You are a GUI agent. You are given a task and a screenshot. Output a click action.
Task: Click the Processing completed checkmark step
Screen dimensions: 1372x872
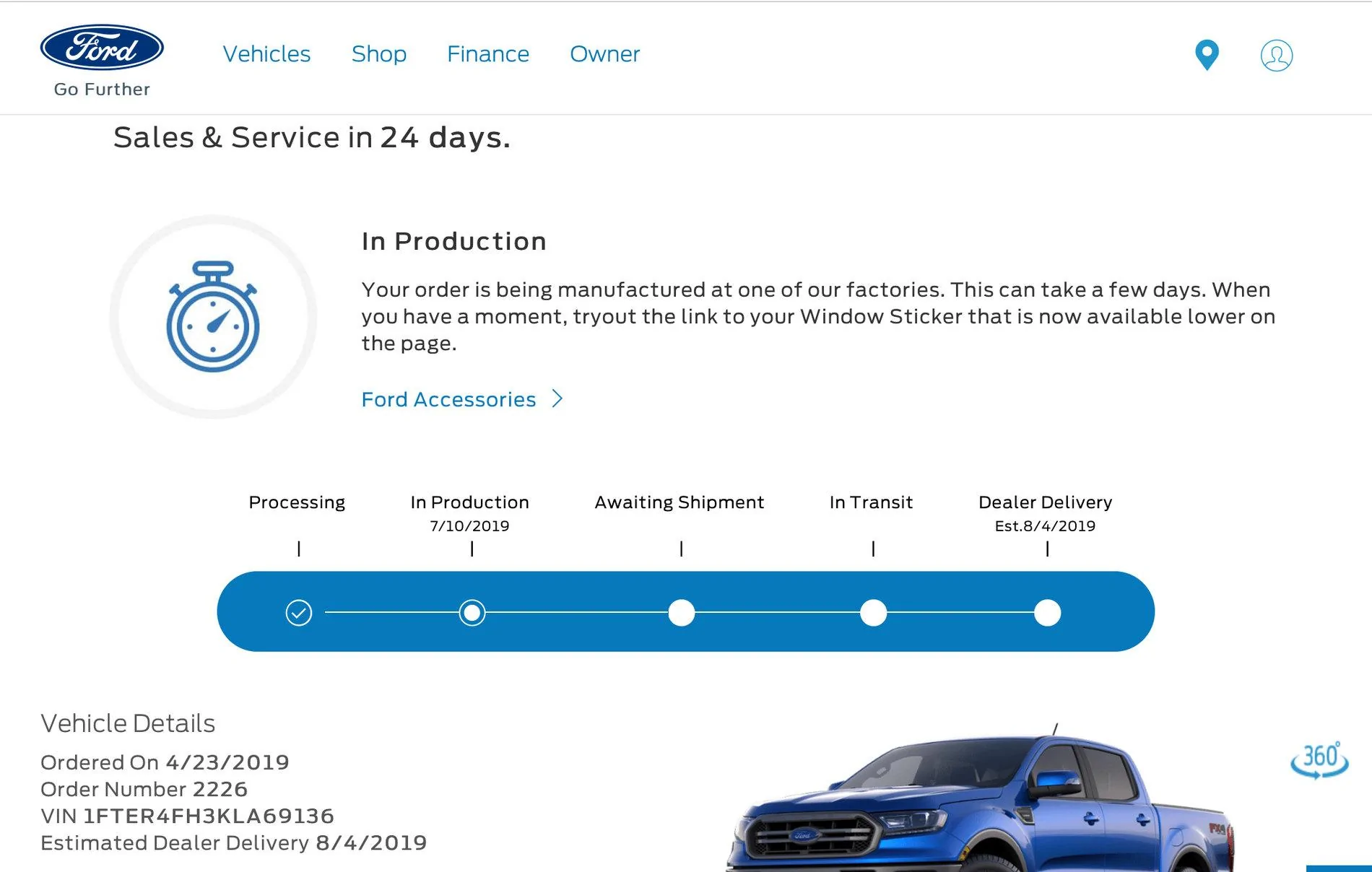pos(298,613)
